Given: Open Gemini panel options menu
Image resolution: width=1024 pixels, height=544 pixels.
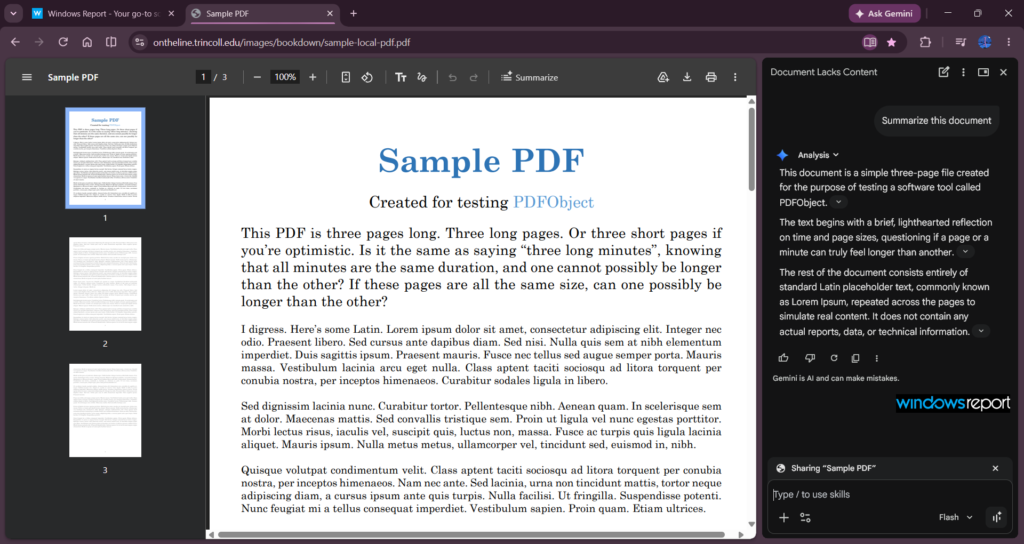Looking at the screenshot, I should point(963,72).
